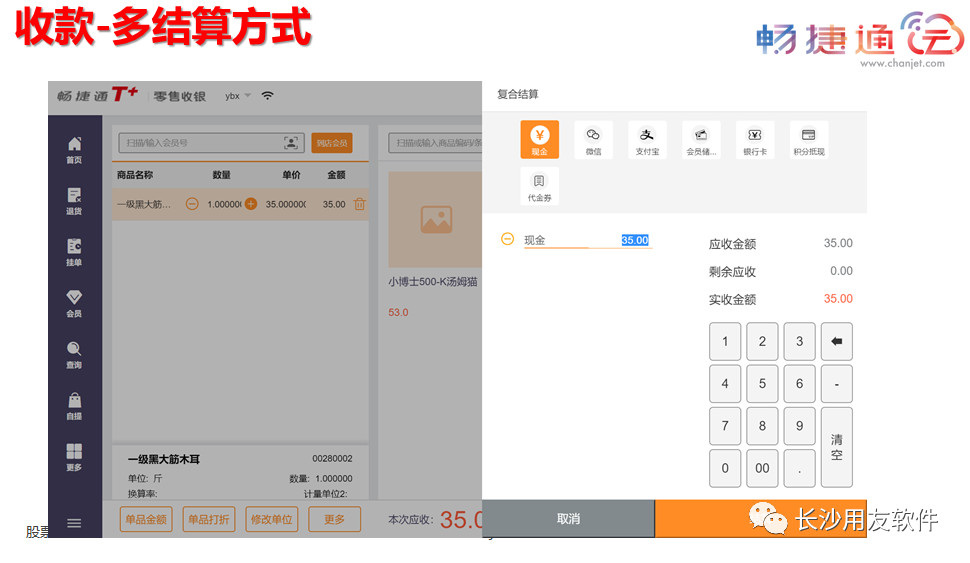Tap keypad digit 1
The height and width of the screenshot is (563, 970).
point(725,342)
